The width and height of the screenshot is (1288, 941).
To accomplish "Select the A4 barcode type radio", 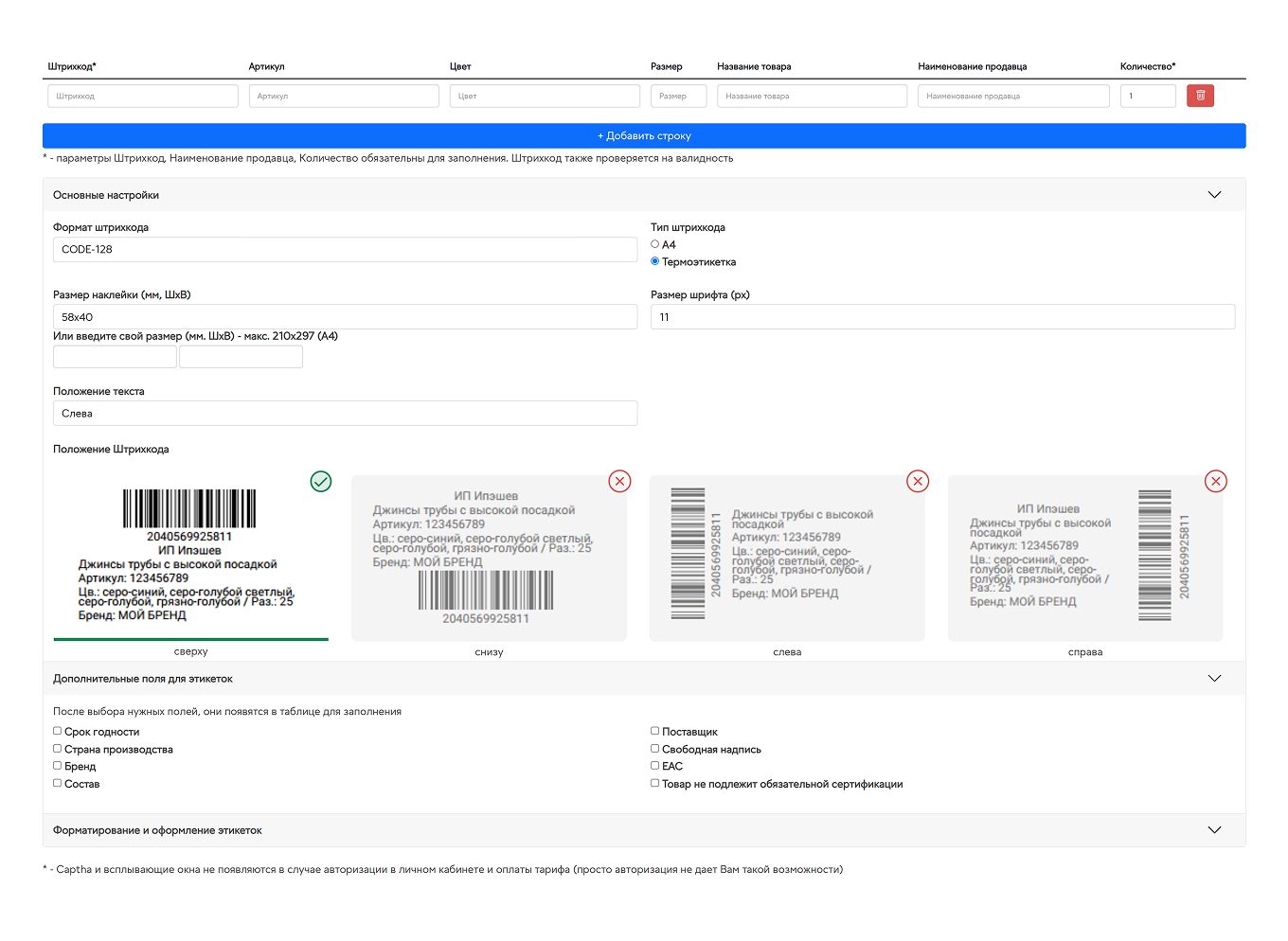I will (x=655, y=244).
